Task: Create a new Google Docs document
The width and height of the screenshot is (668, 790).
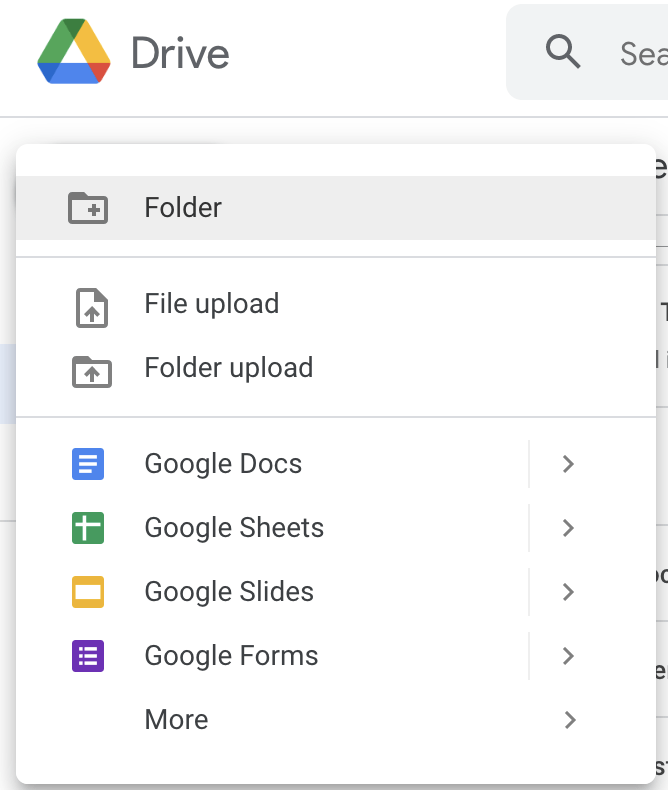Action: 272,464
